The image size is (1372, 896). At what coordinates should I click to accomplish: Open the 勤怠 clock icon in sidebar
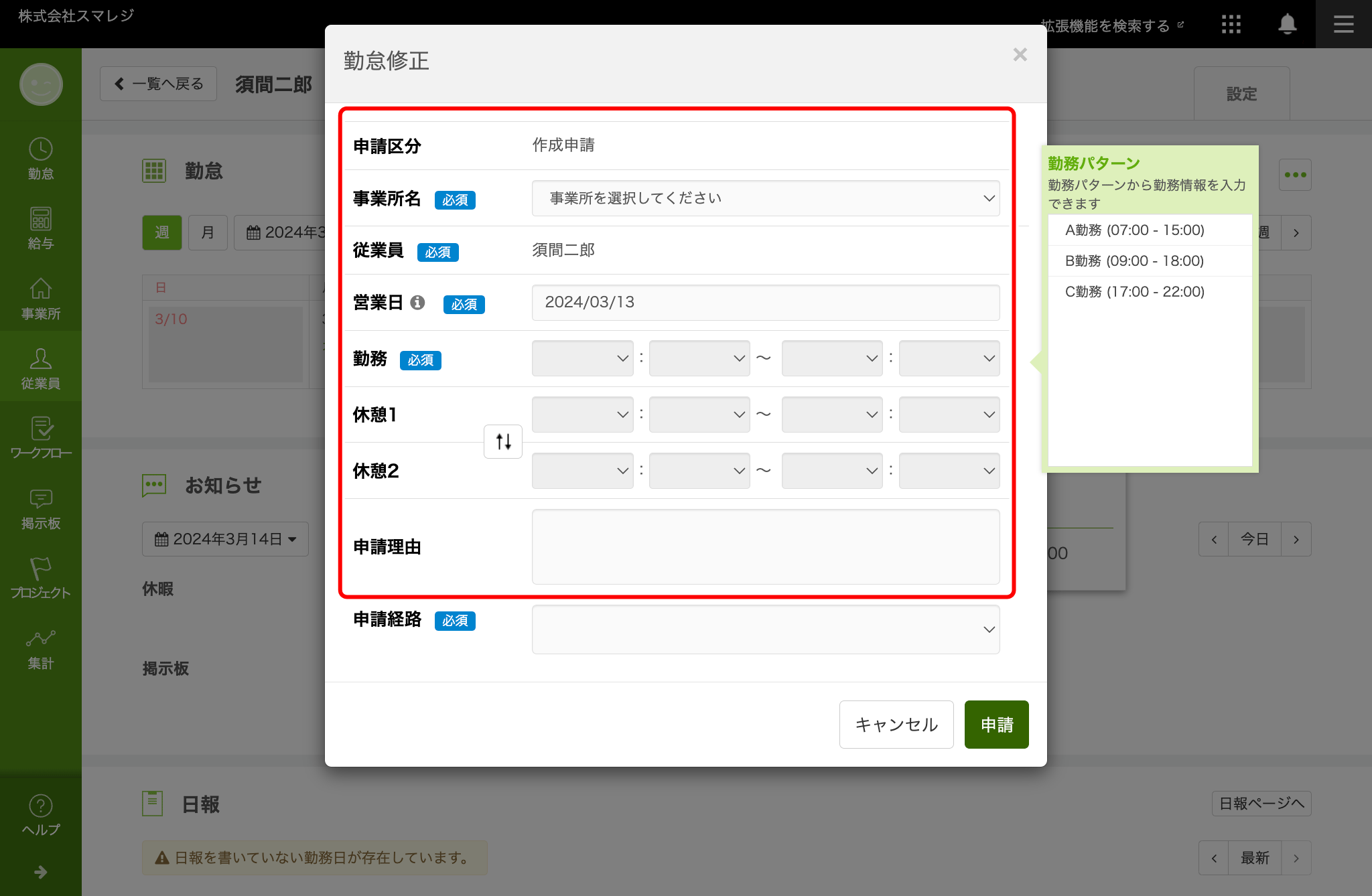tap(40, 158)
